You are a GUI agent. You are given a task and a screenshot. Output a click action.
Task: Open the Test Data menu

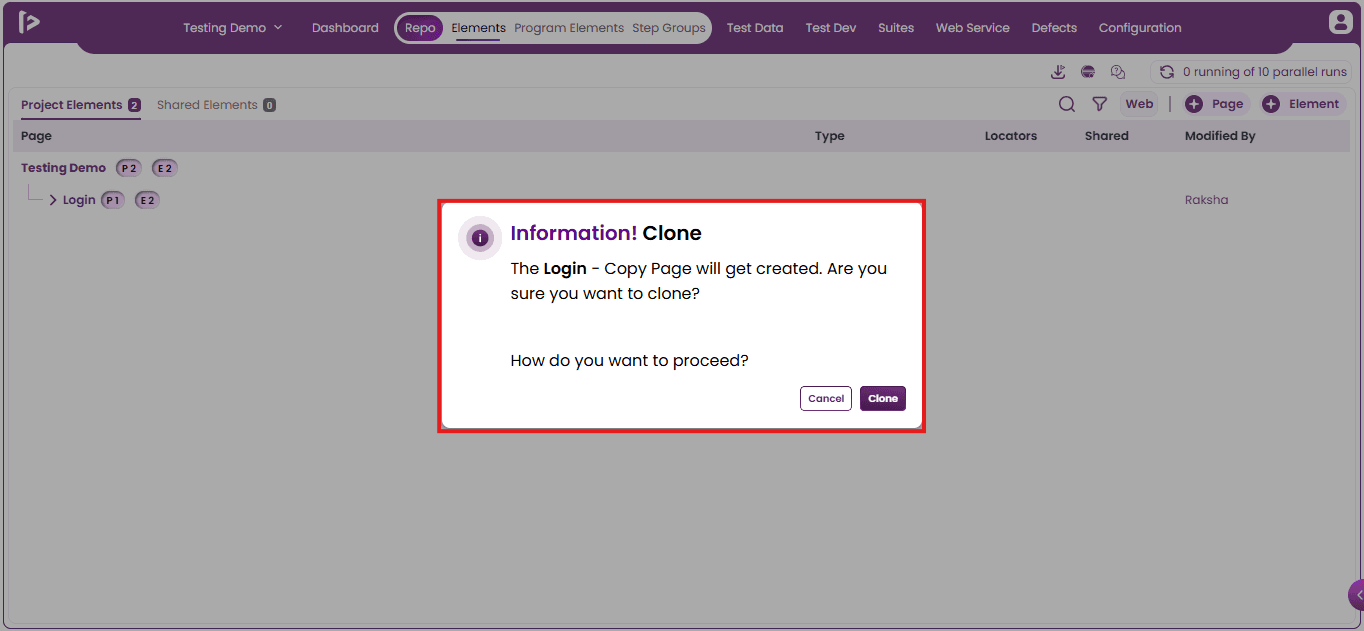tap(755, 28)
